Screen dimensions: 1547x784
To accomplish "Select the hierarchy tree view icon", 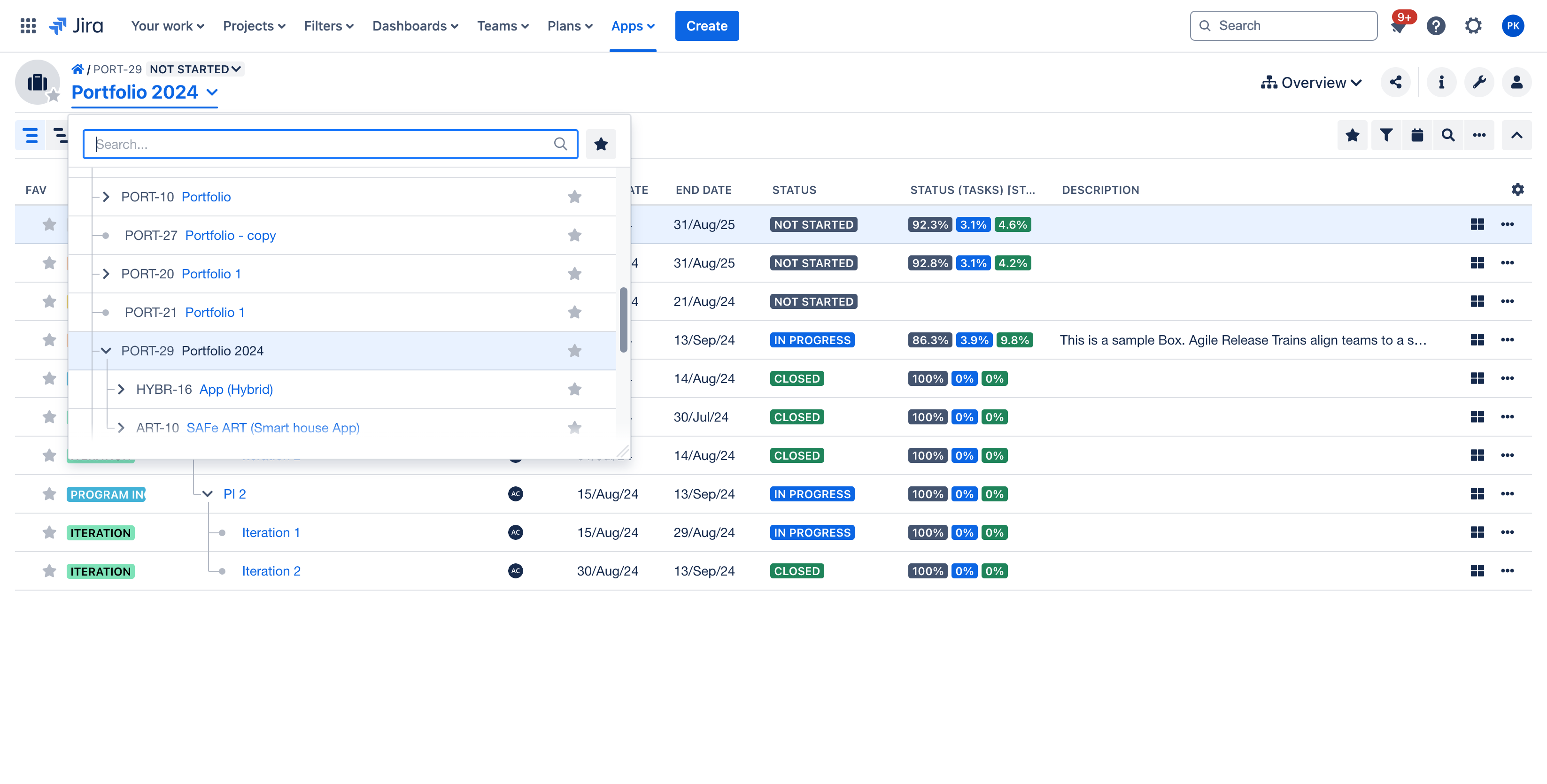I will pos(59,135).
